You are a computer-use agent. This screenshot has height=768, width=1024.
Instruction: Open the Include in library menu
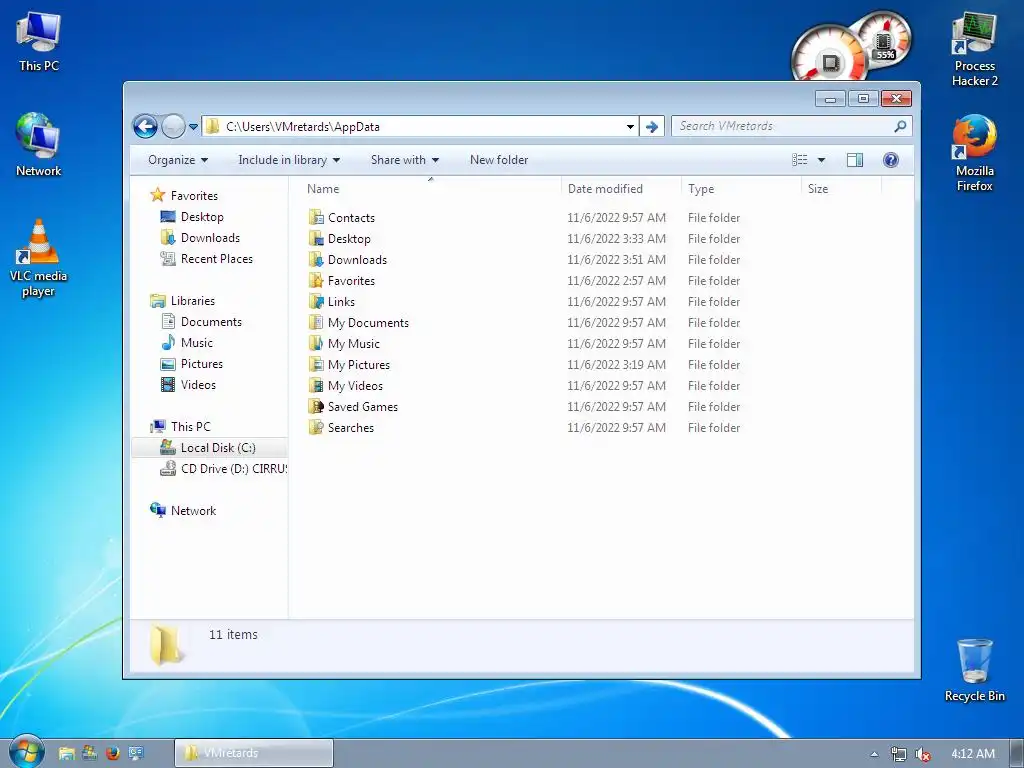(289, 160)
